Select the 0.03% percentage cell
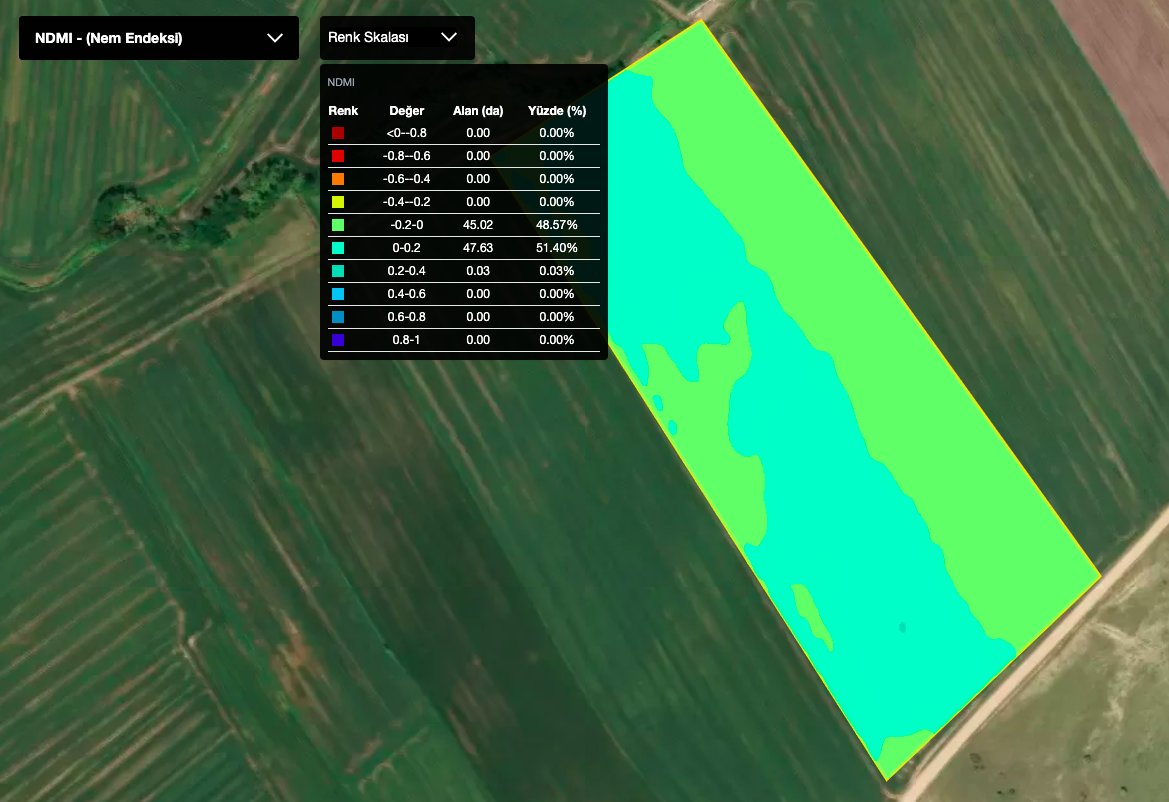 click(x=557, y=271)
